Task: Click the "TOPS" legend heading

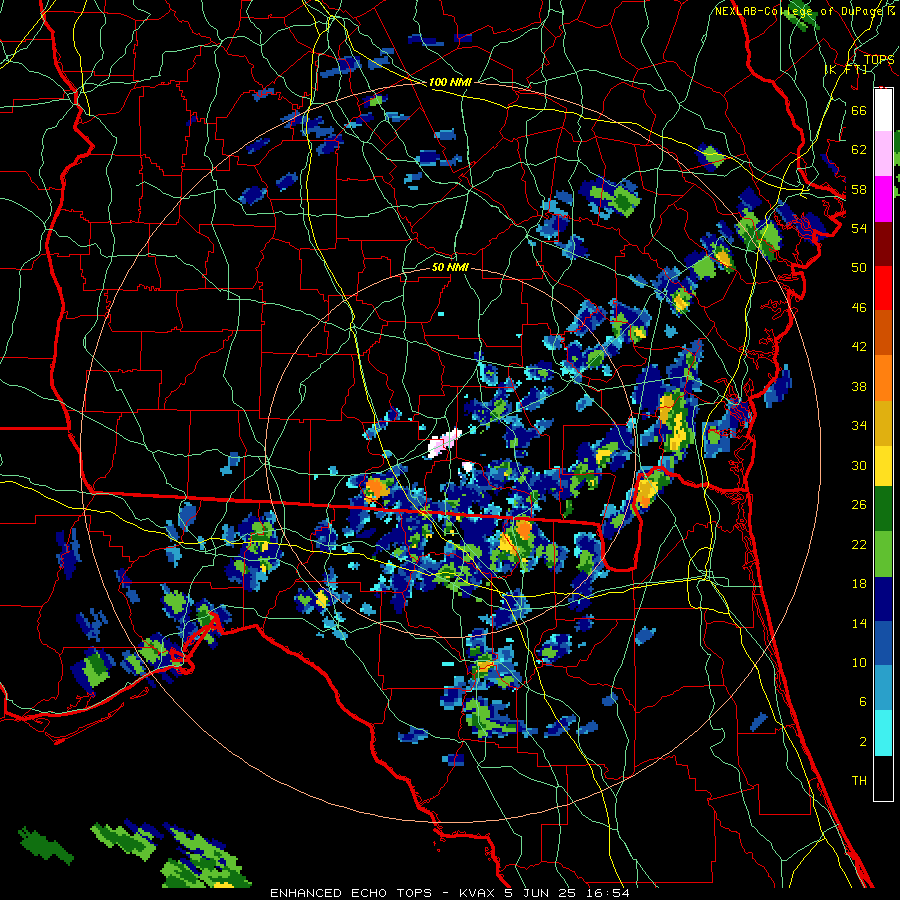Action: point(879,60)
